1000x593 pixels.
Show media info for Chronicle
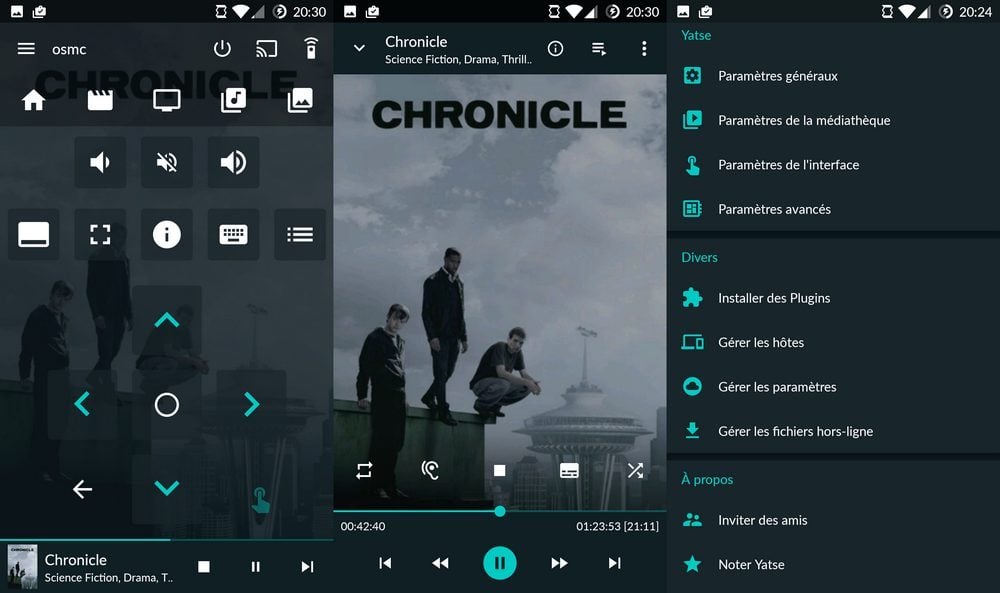(x=555, y=48)
